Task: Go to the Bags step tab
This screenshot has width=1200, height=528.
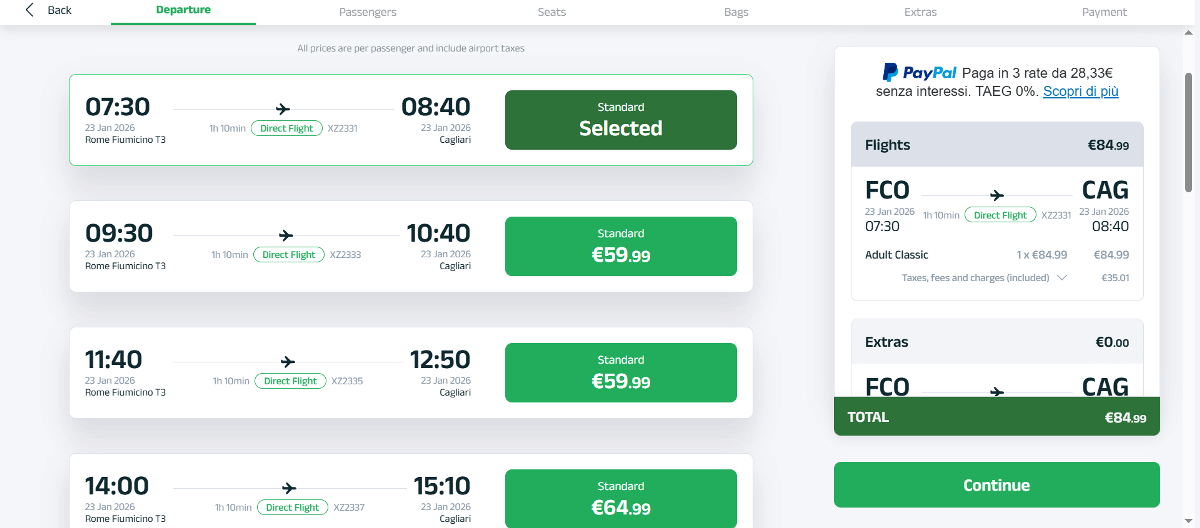Action: [736, 12]
